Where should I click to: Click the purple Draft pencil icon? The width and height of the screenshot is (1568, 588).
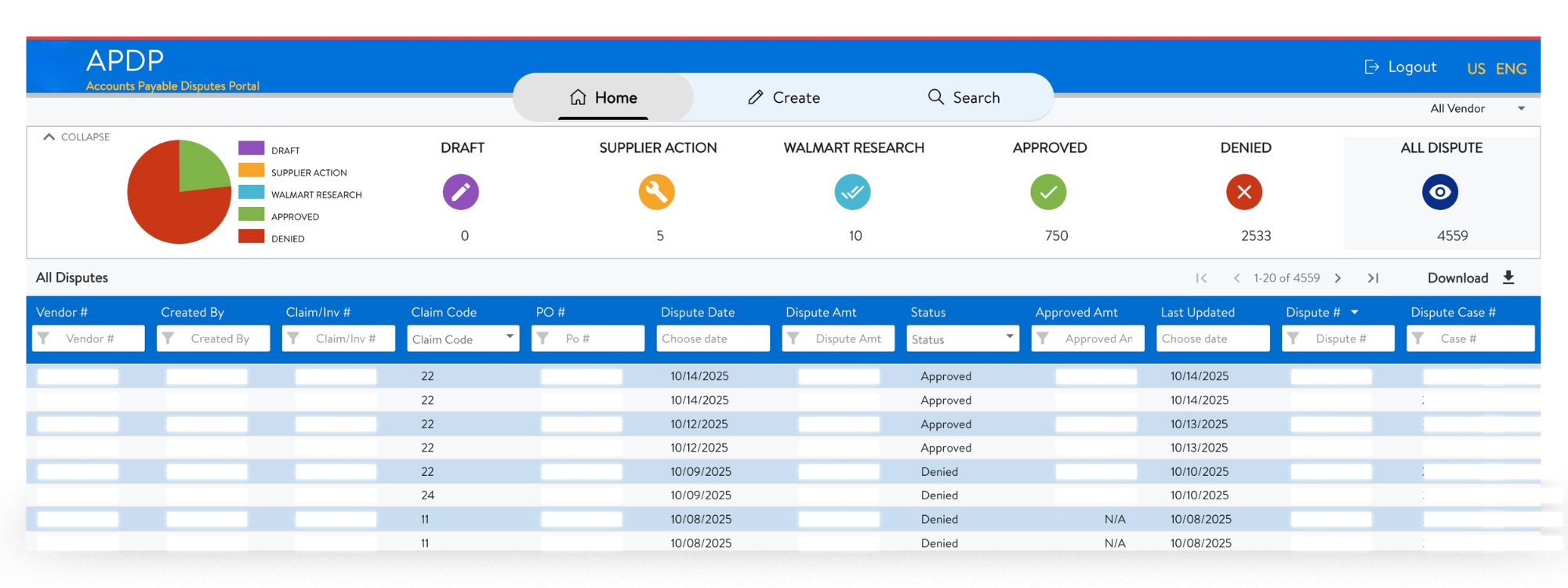point(460,192)
